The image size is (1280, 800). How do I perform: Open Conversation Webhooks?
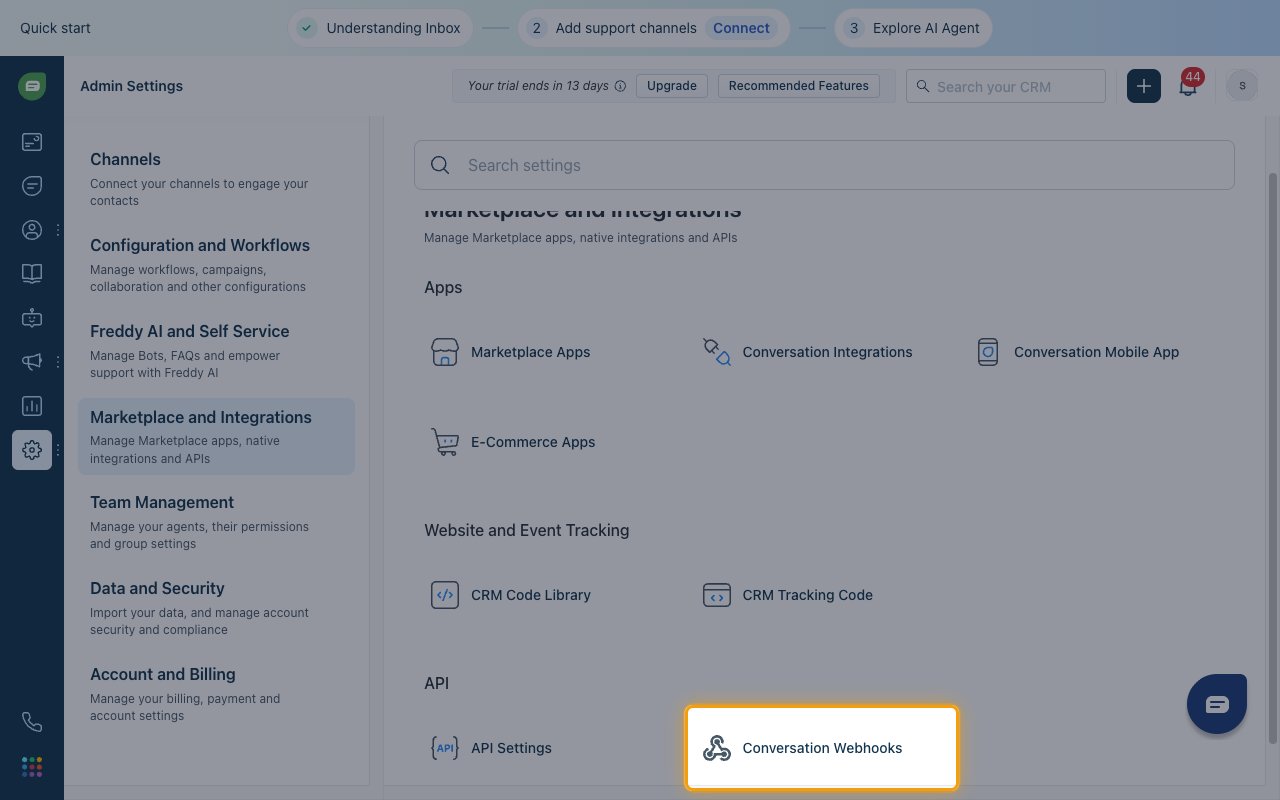pos(822,748)
